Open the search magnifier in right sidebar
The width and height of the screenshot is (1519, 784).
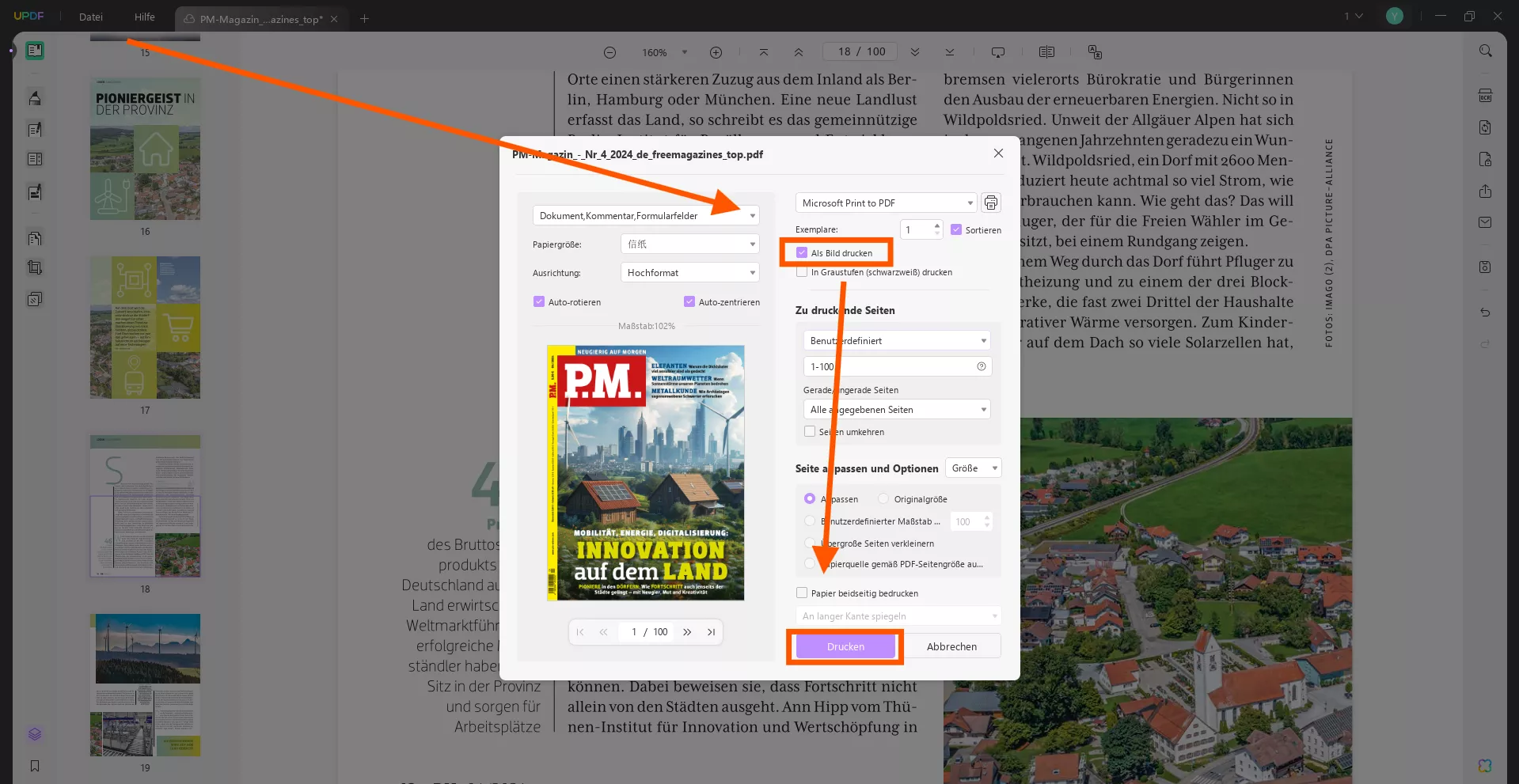coord(1486,51)
